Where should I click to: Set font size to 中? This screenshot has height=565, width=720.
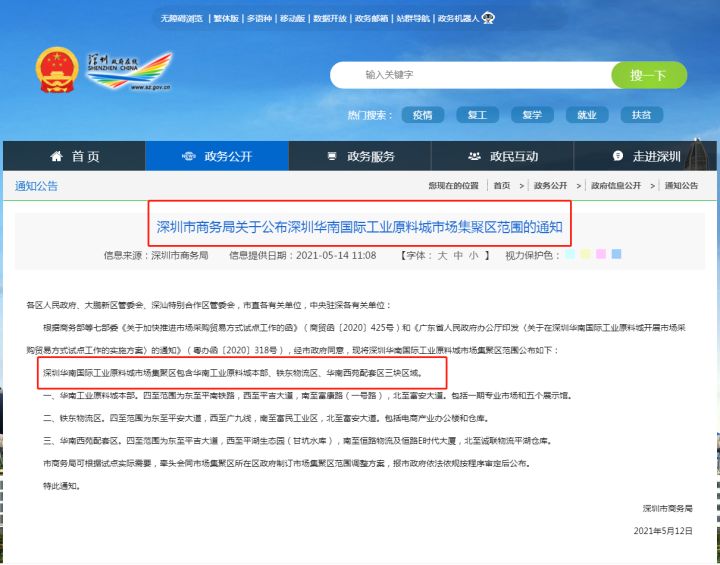(458, 255)
